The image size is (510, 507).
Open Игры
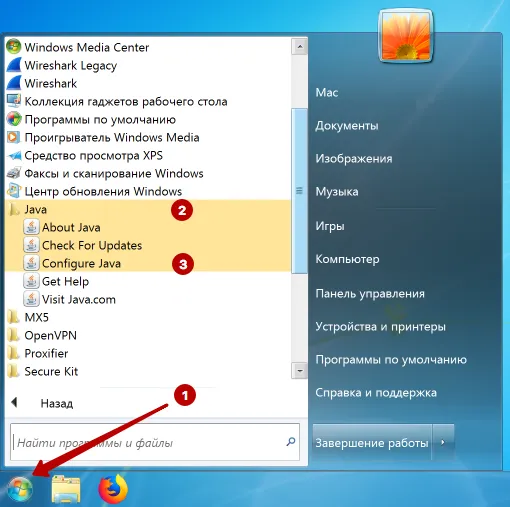(x=330, y=226)
